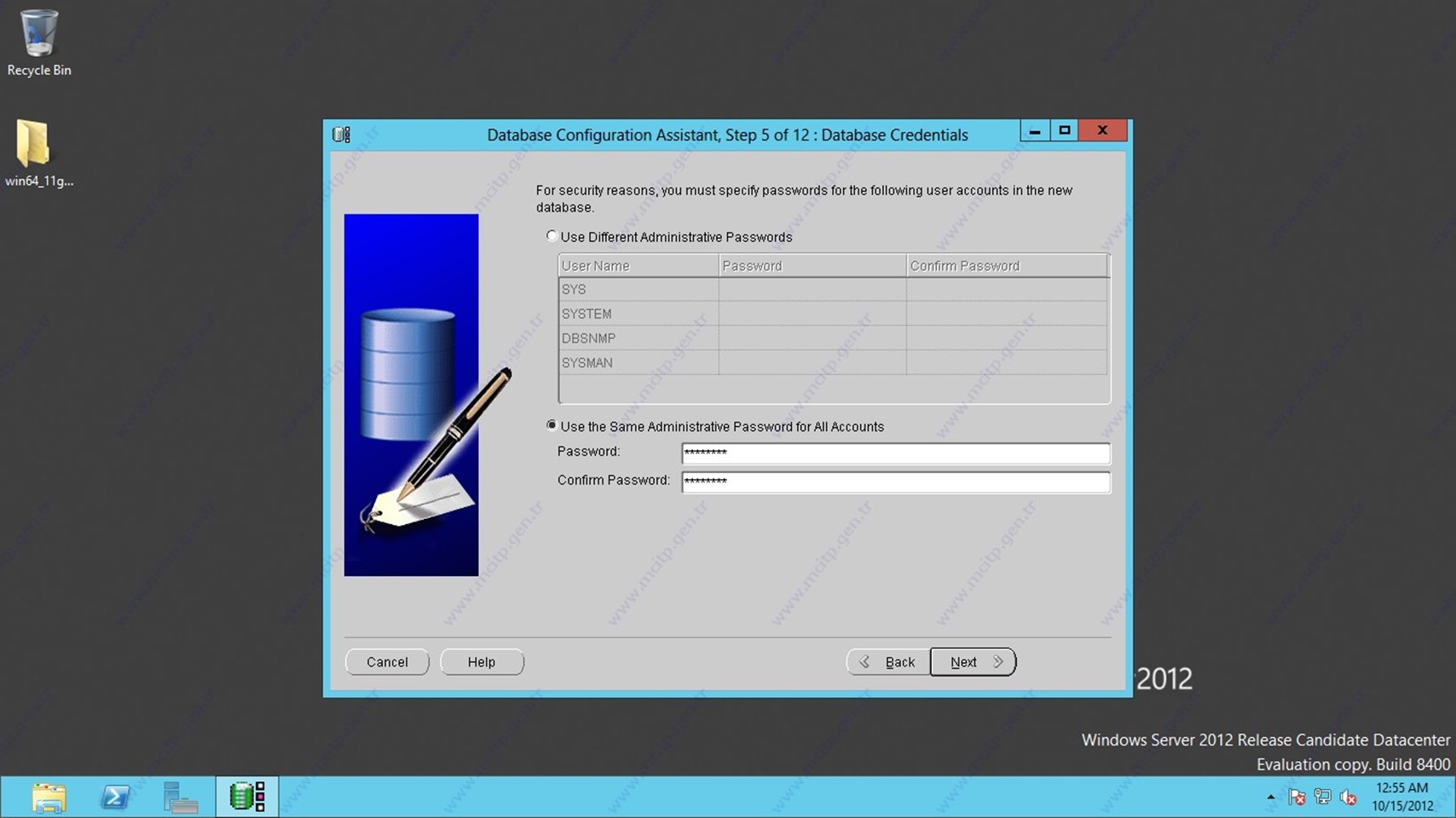Click the taskbar clock and date

coord(1402,797)
